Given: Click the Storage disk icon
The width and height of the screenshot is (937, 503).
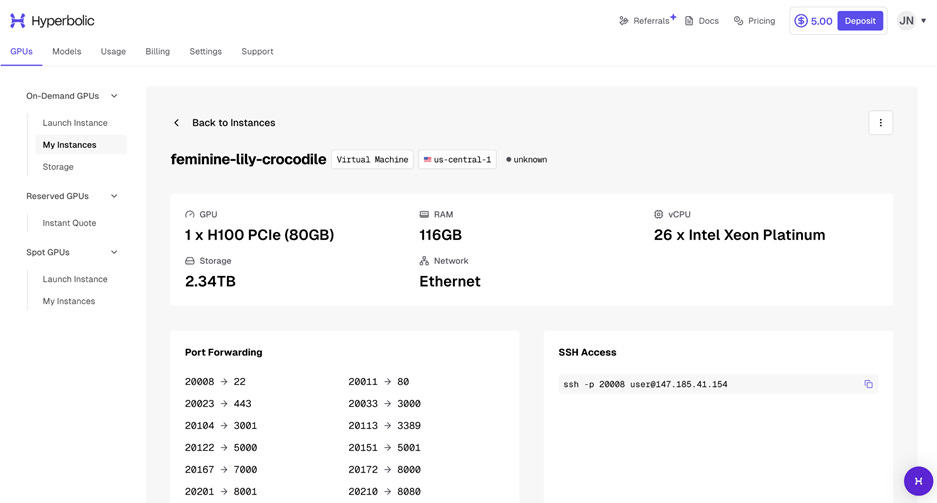Looking at the screenshot, I should (189, 261).
